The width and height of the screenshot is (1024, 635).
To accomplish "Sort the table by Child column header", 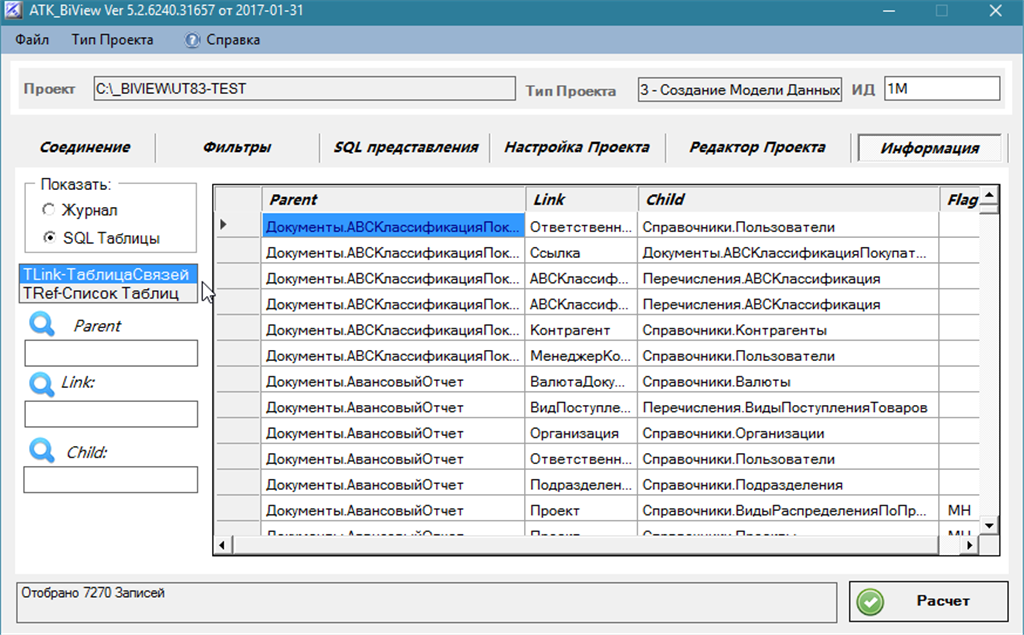I will 788,199.
